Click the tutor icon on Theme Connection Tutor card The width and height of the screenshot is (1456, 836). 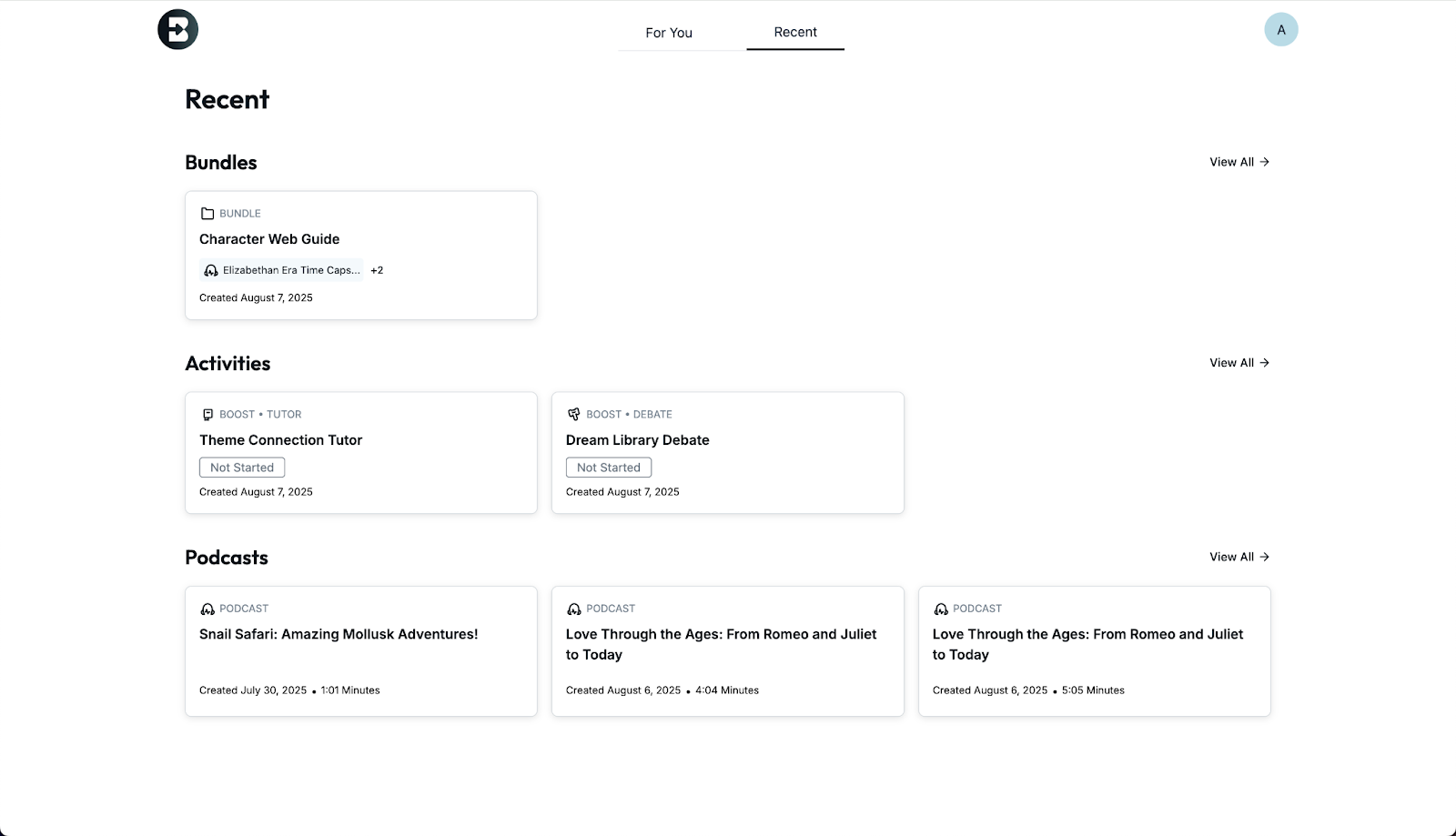point(207,415)
